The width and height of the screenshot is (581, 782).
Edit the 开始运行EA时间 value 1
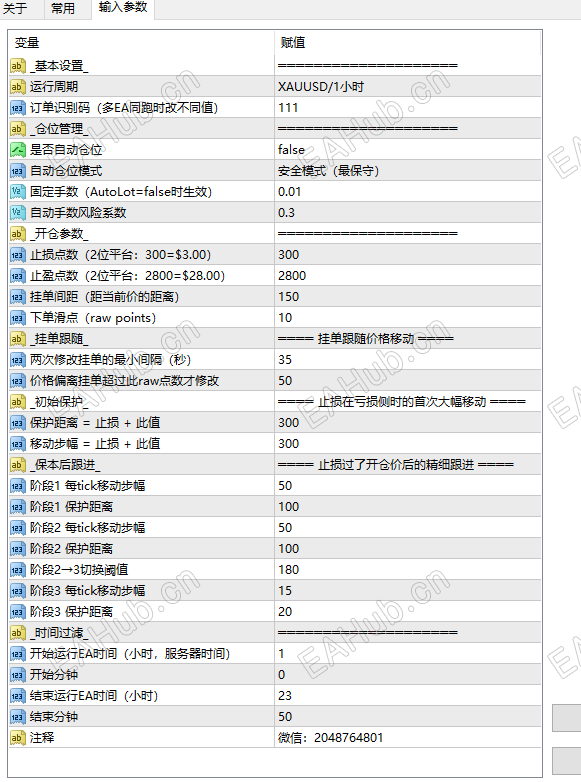(x=407, y=654)
